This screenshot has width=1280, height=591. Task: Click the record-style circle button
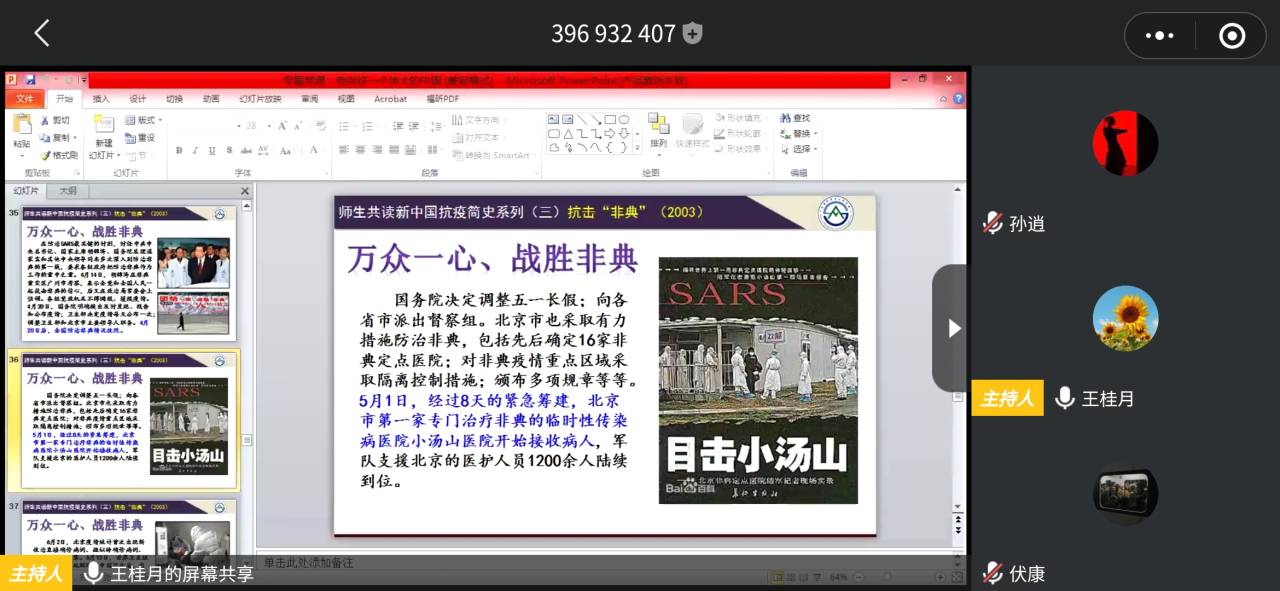point(1232,36)
